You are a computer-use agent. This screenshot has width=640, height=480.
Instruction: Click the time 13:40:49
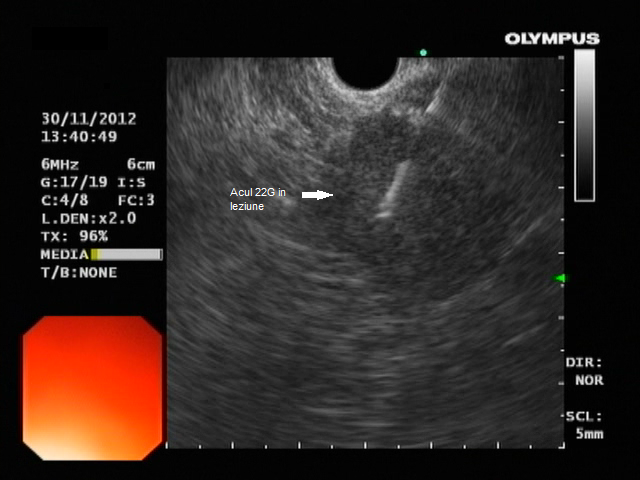[79, 136]
